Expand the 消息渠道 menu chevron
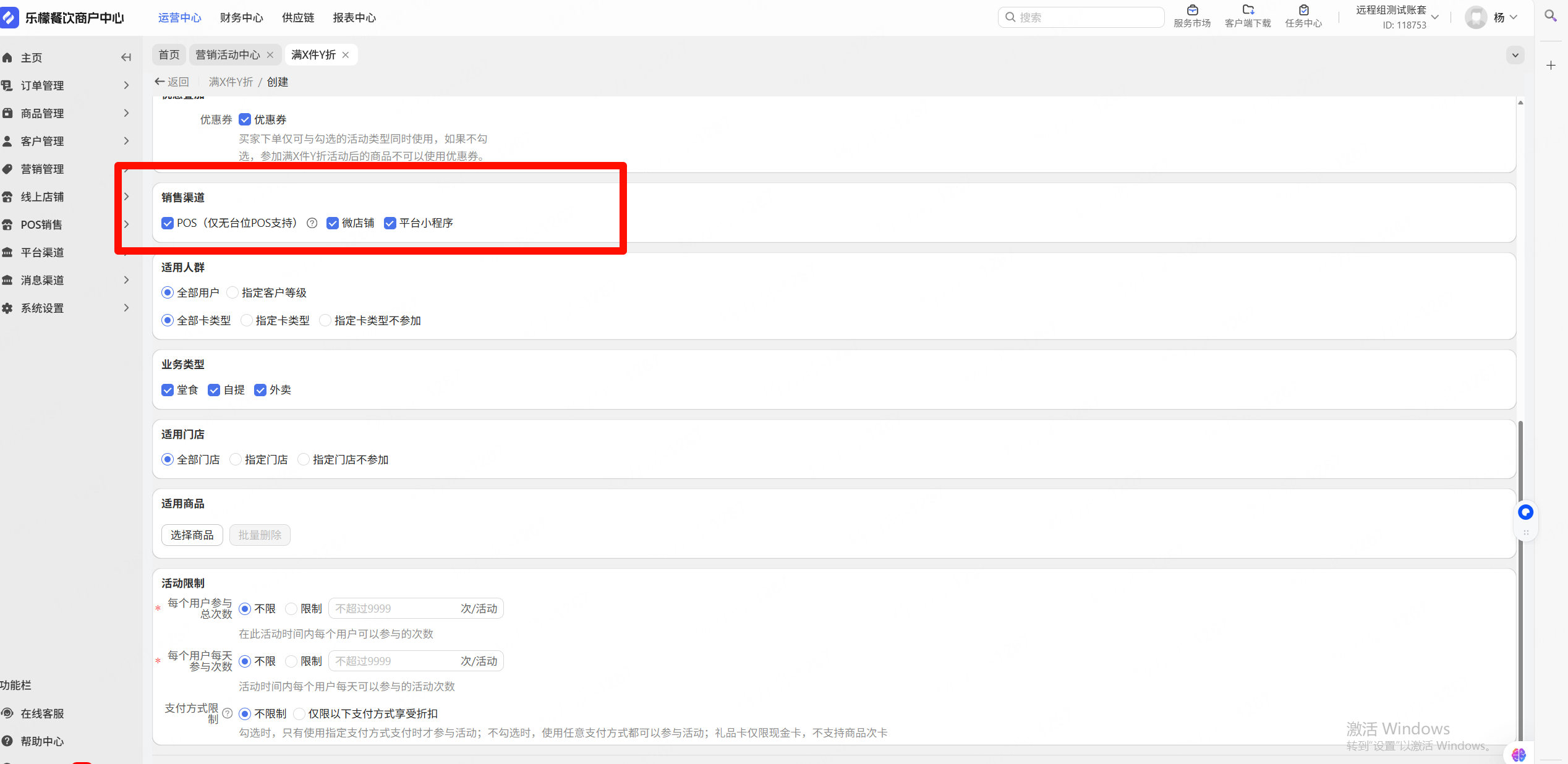This screenshot has width=1568, height=764. tap(126, 280)
